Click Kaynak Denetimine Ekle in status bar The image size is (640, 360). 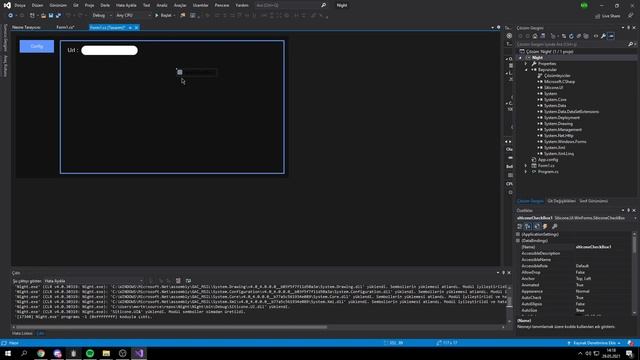[x=594, y=343]
